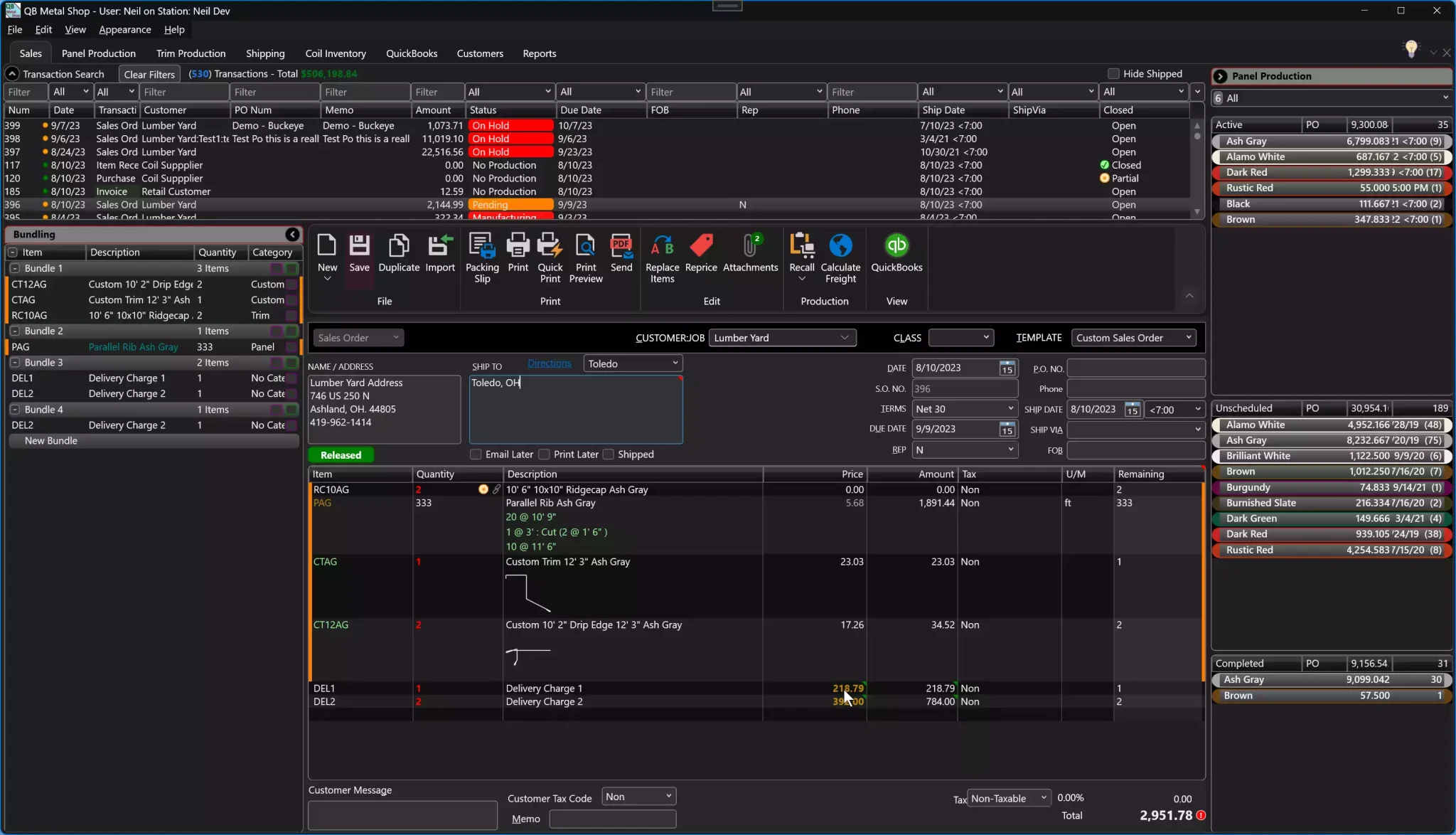Open Attachments paperclip icon
Image resolution: width=1456 pixels, height=835 pixels.
(750, 247)
